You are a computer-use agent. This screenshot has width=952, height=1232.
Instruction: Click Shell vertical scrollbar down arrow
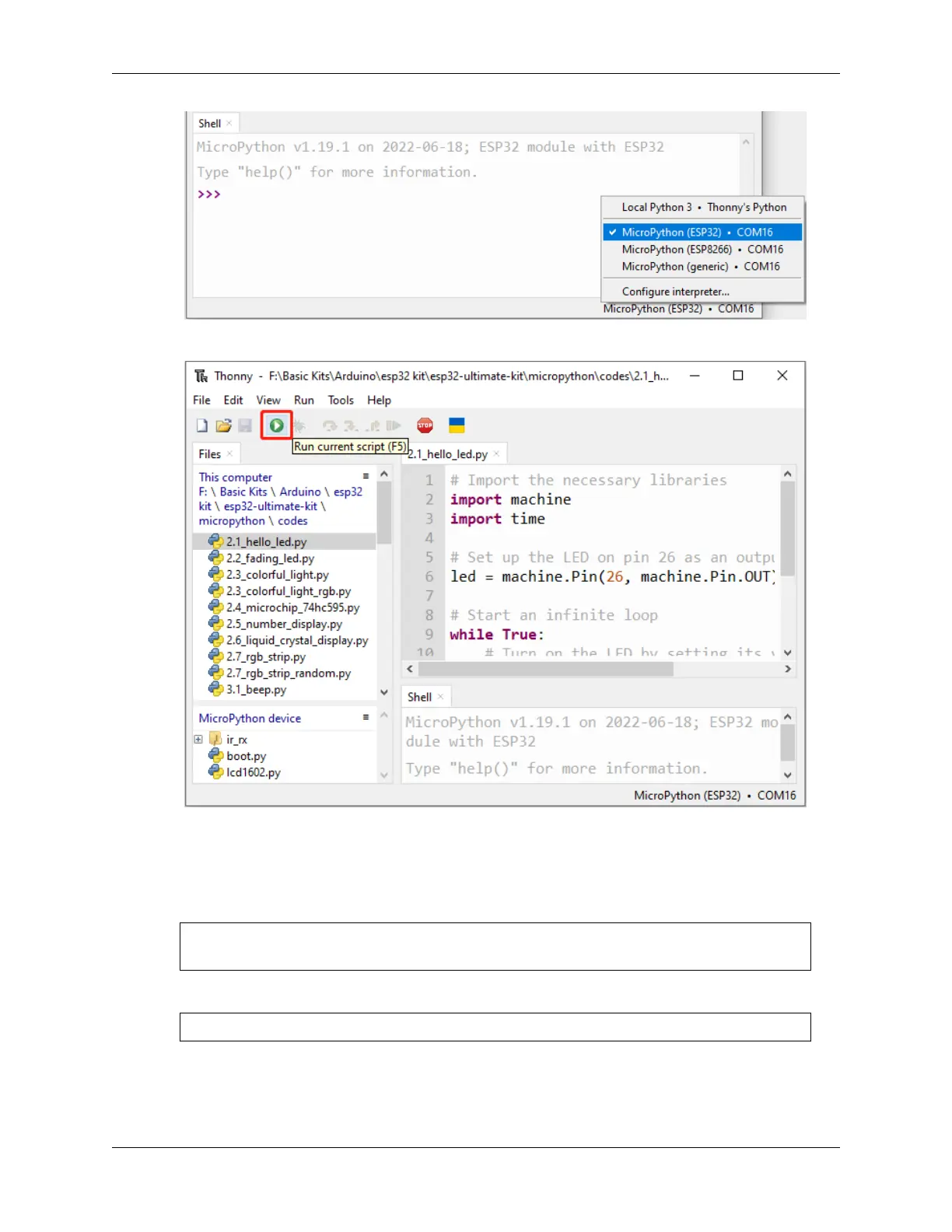[788, 775]
